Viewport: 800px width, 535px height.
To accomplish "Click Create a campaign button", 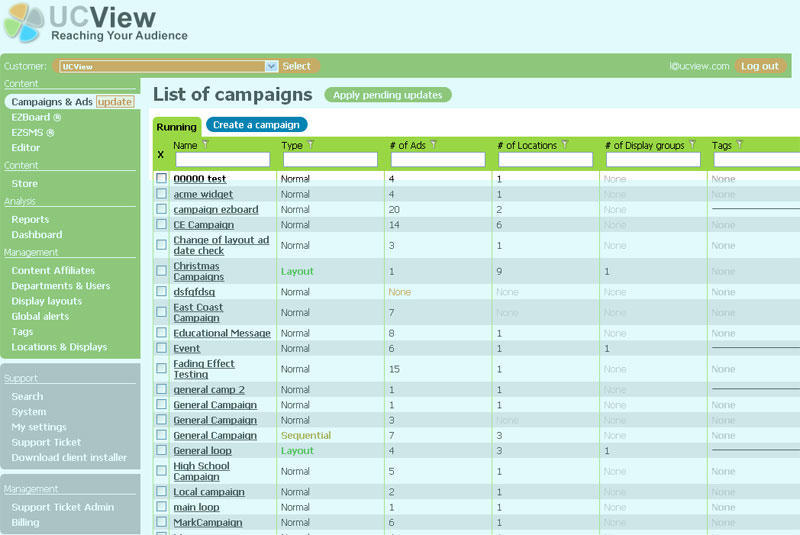I will pos(256,125).
